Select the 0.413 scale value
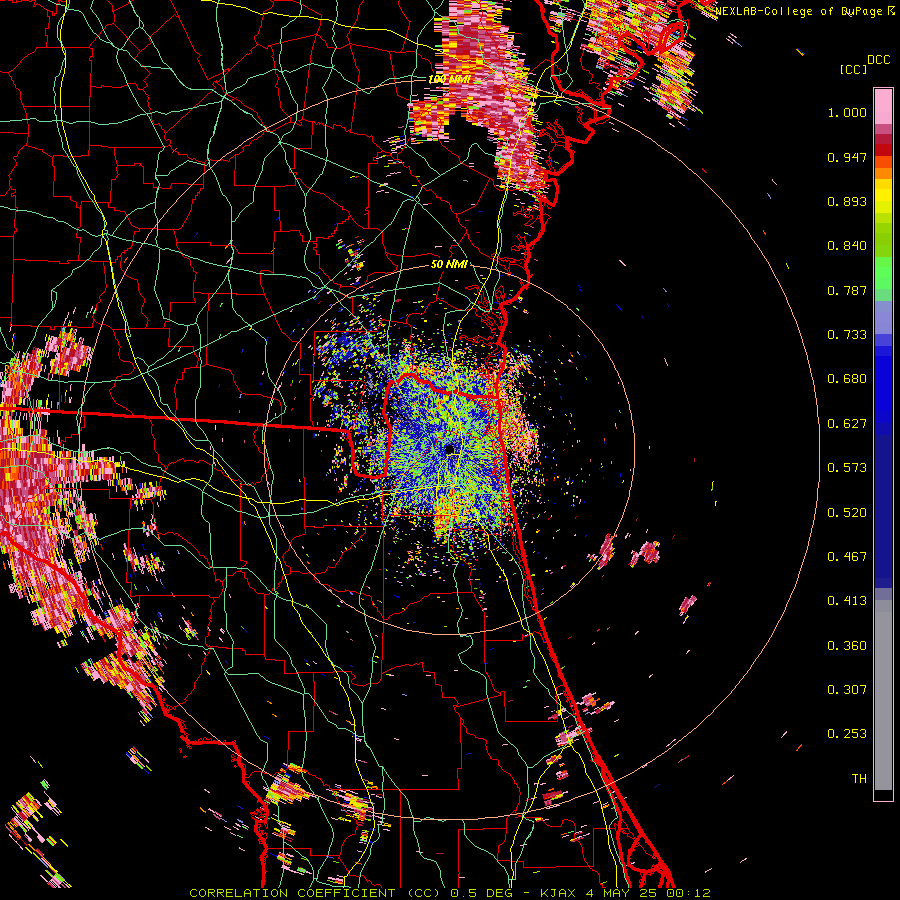 point(847,601)
